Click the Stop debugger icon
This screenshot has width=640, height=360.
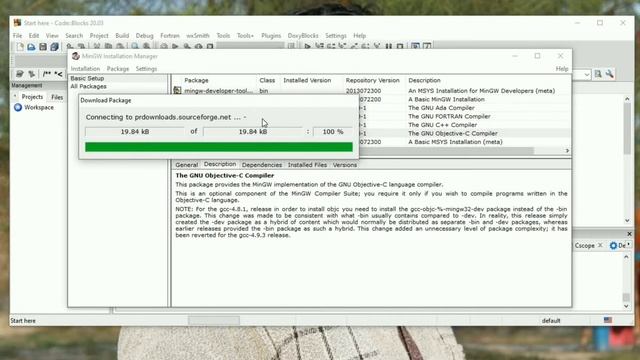(400, 47)
